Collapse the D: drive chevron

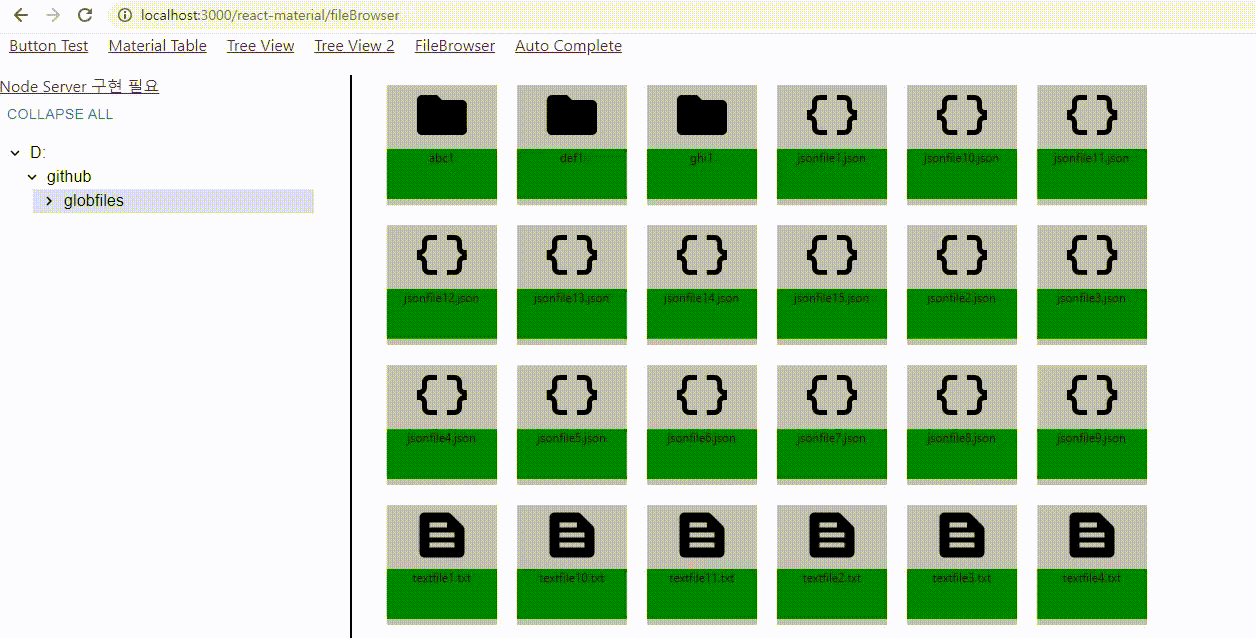click(x=15, y=153)
